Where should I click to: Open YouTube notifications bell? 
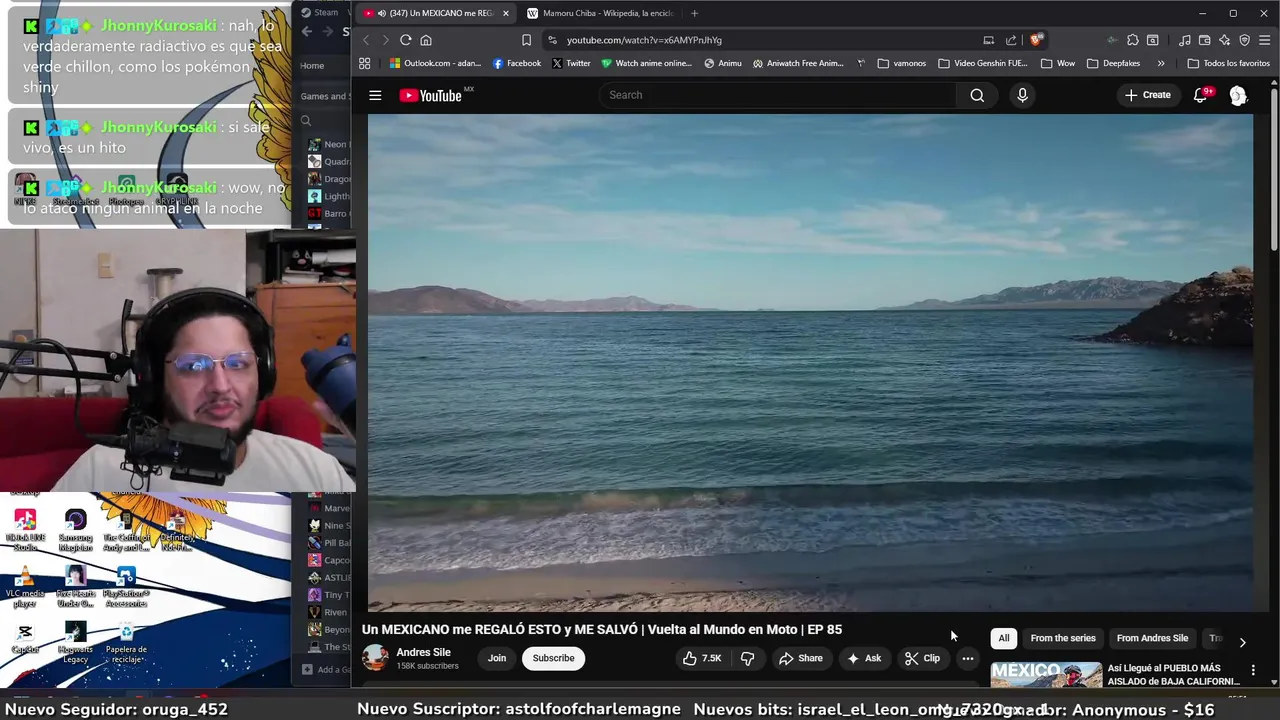click(x=1201, y=95)
